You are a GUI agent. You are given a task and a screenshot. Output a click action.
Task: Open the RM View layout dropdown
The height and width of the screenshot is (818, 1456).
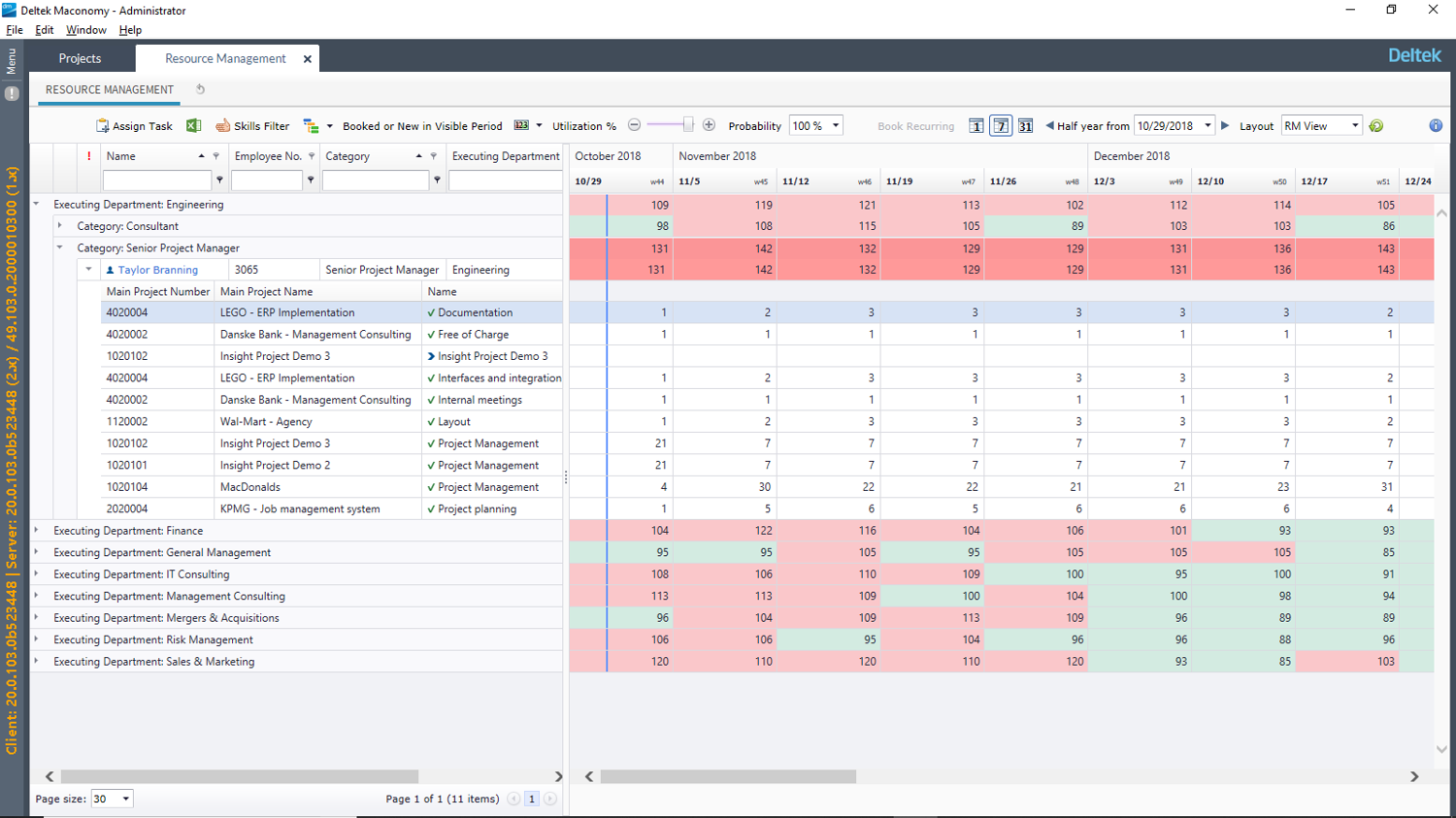coord(1355,125)
